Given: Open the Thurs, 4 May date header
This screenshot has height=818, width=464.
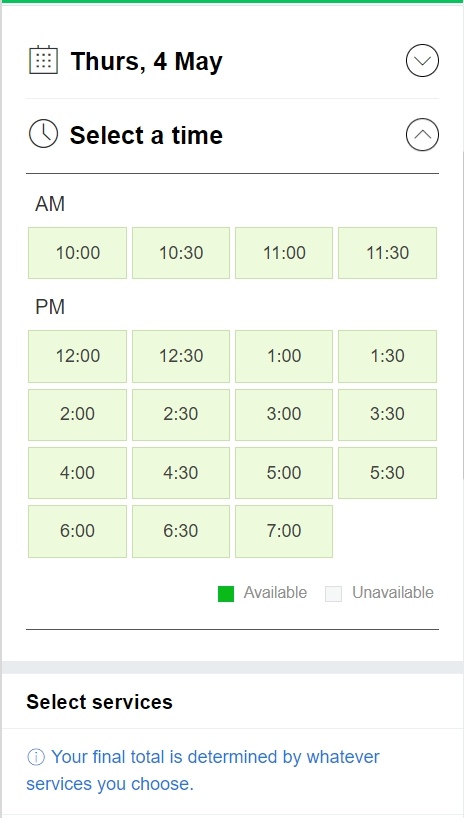Looking at the screenshot, I should tap(146, 61).
